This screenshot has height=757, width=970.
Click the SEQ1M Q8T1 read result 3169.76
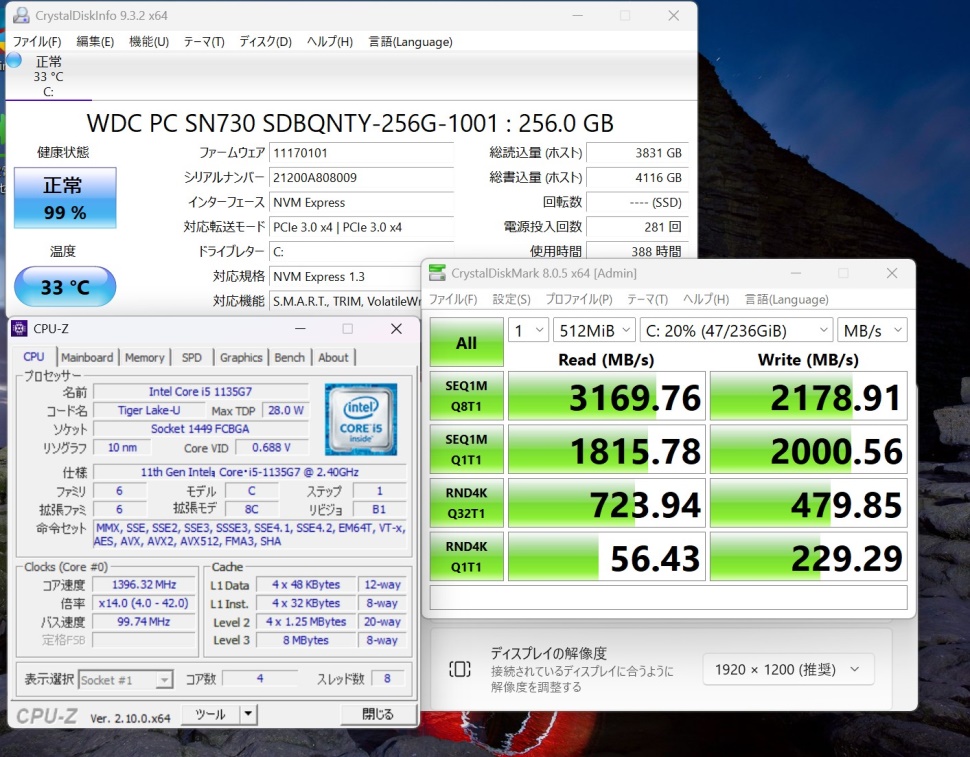tap(606, 396)
